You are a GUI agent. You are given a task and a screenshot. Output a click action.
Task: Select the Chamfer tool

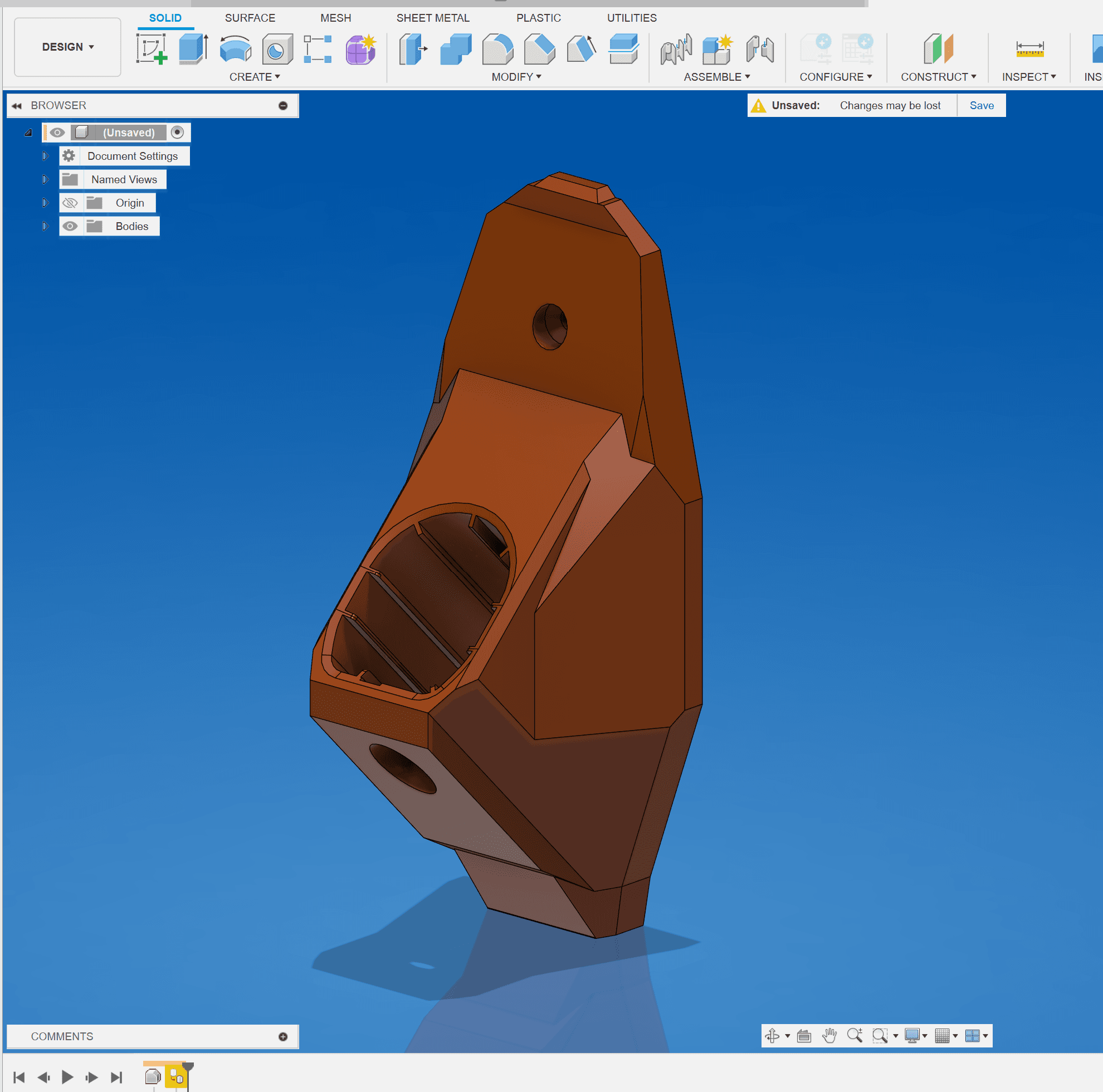point(539,48)
